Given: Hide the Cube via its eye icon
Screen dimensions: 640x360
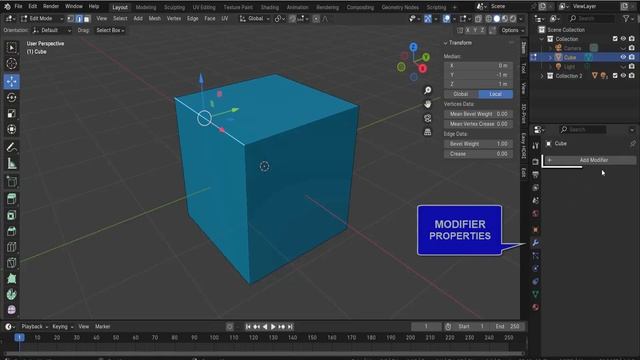Looking at the screenshot, I should [x=623, y=57].
